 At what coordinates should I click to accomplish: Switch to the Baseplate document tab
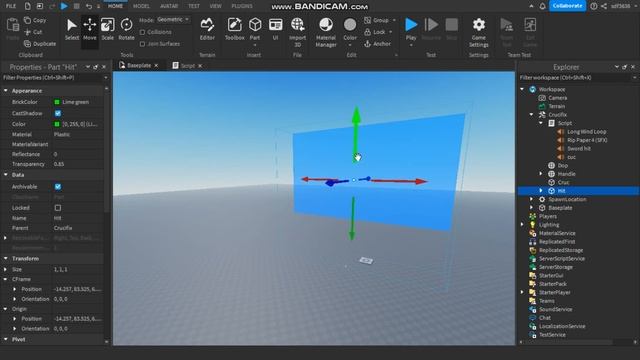click(139, 65)
